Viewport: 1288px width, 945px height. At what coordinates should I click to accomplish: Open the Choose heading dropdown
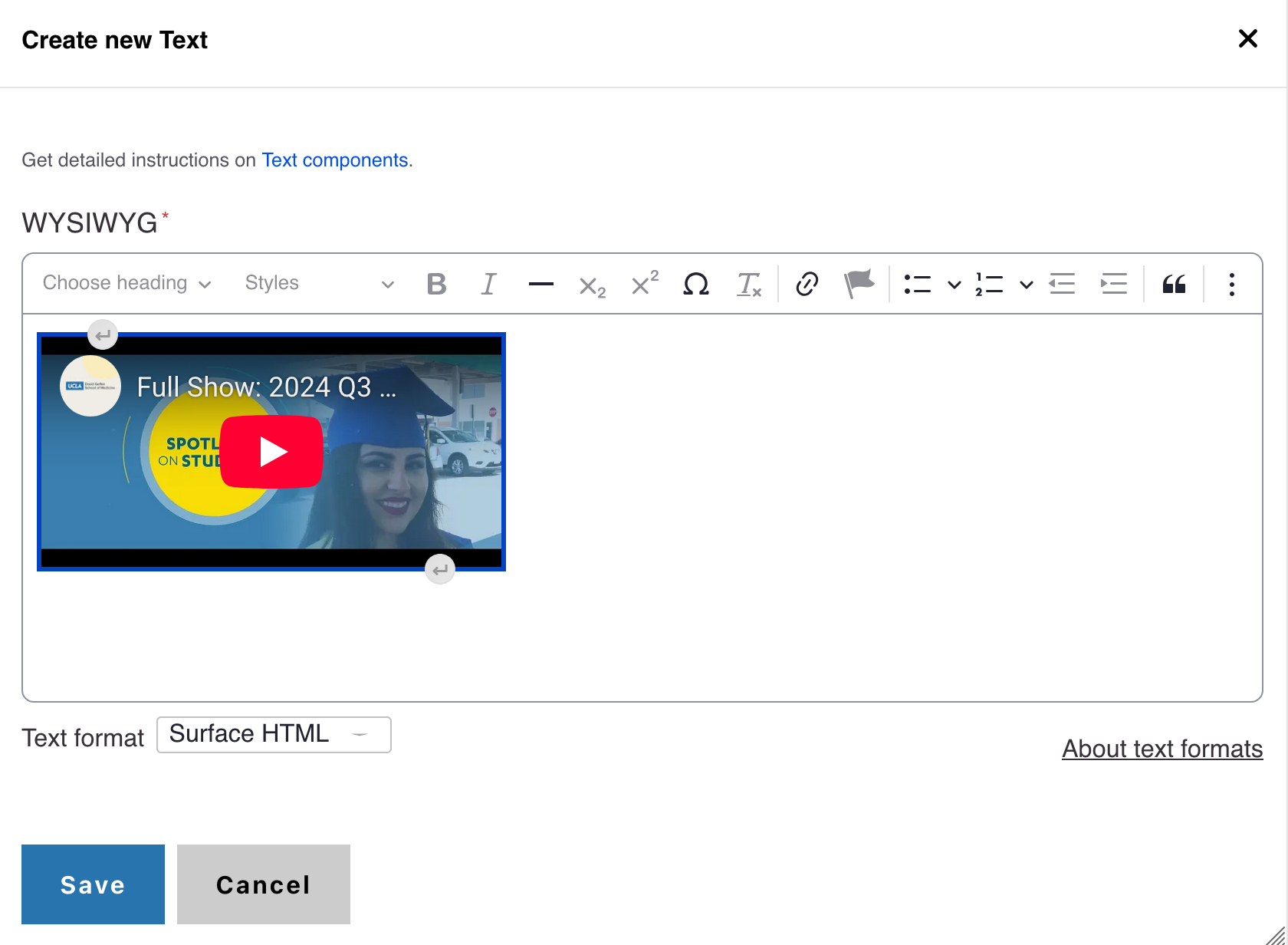point(127,283)
